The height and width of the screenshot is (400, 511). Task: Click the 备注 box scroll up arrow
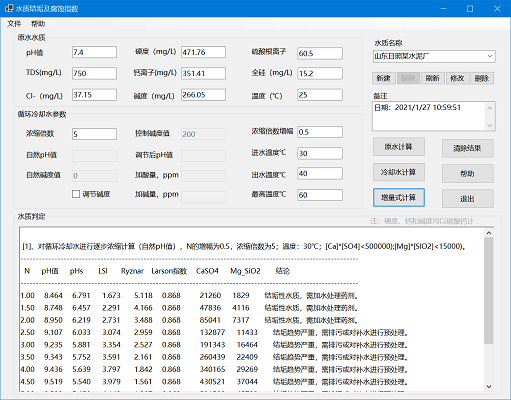[490, 108]
